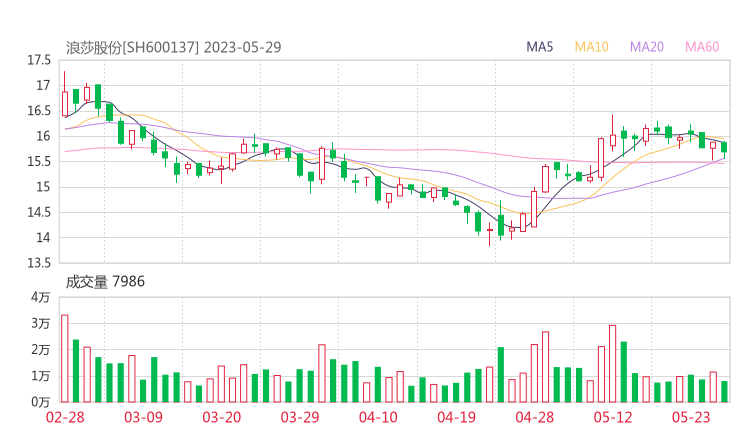The width and height of the screenshot is (740, 440).
Task: Select the 04-19 date axis label
Action: coord(456,417)
